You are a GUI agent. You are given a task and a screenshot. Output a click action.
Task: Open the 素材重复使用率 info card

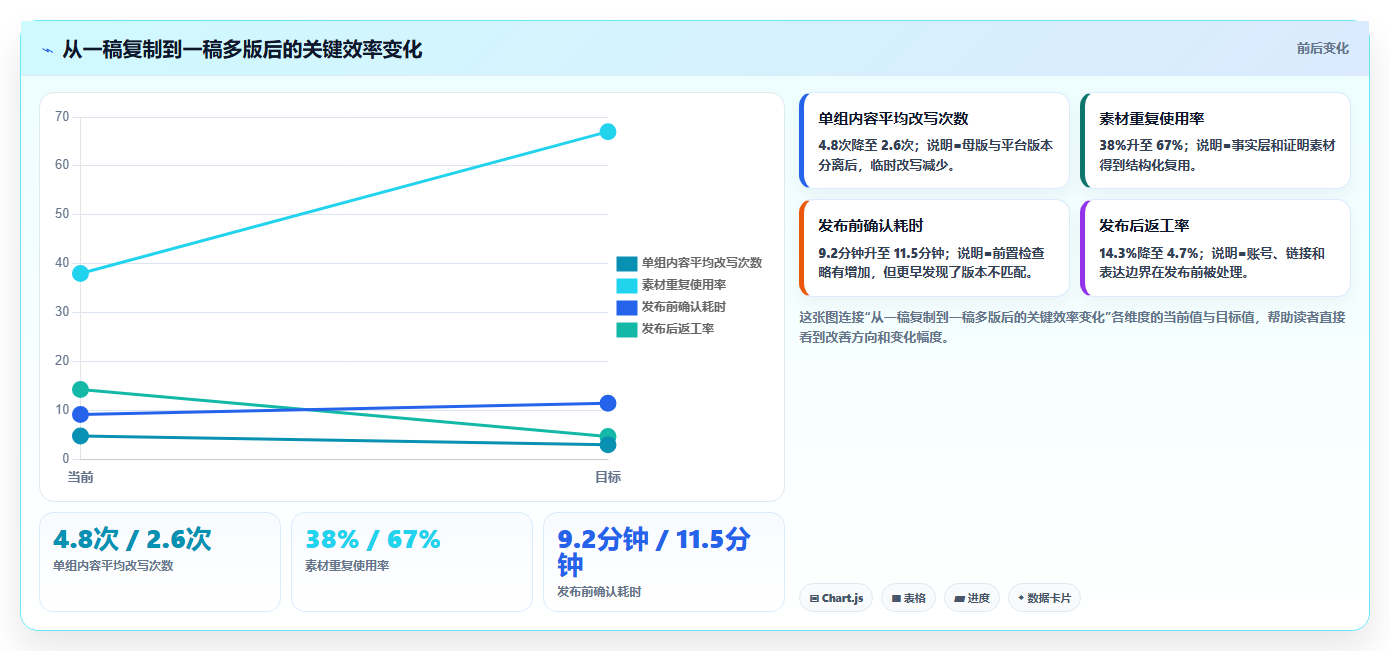click(1215, 140)
